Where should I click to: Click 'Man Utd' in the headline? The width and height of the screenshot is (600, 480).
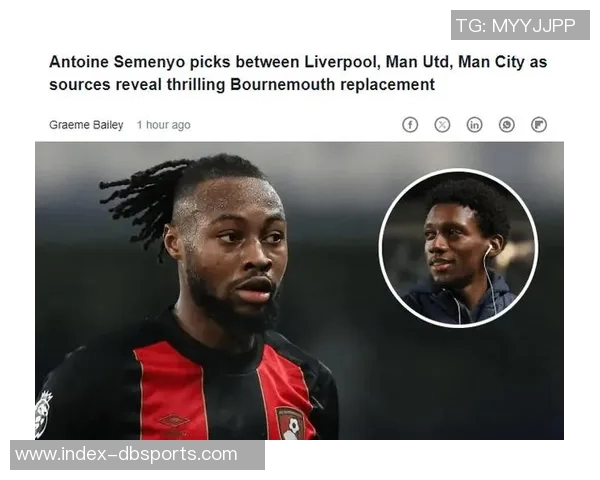point(419,62)
